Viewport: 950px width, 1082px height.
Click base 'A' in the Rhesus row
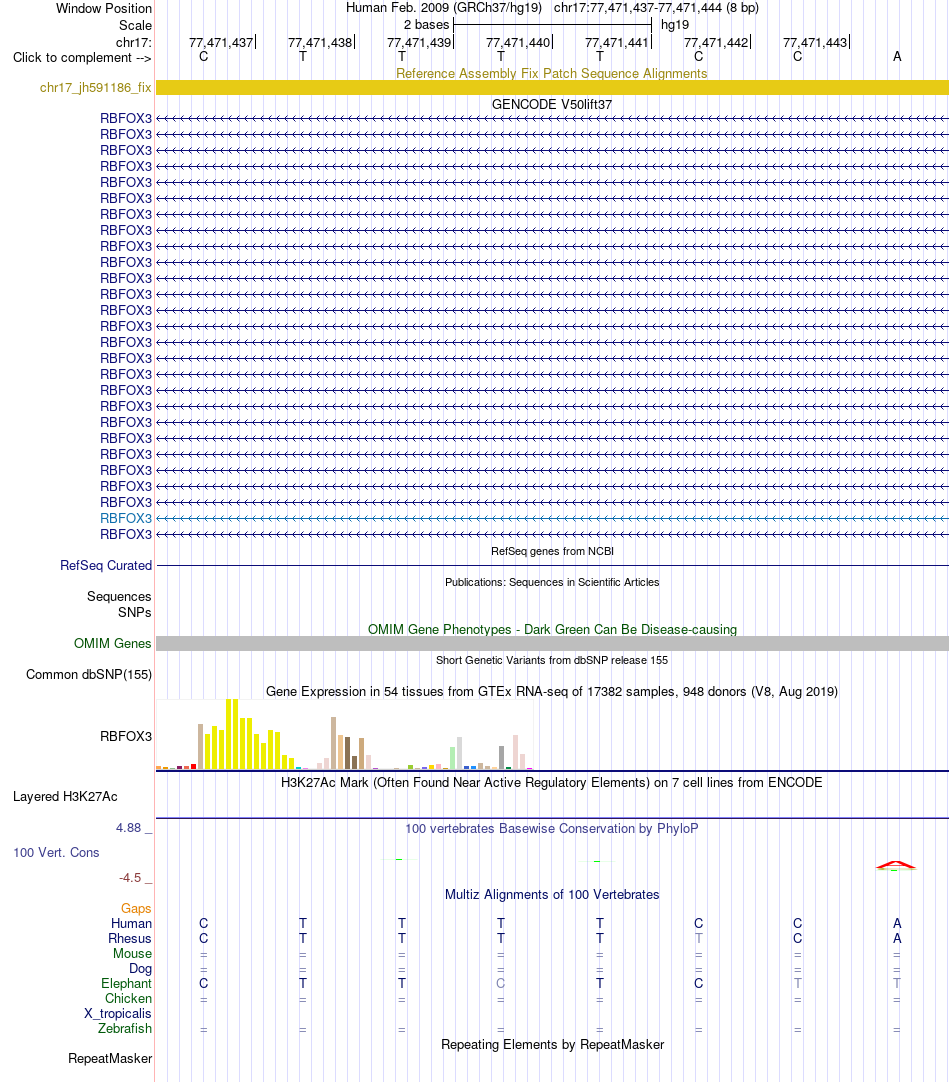pyautogui.click(x=897, y=938)
